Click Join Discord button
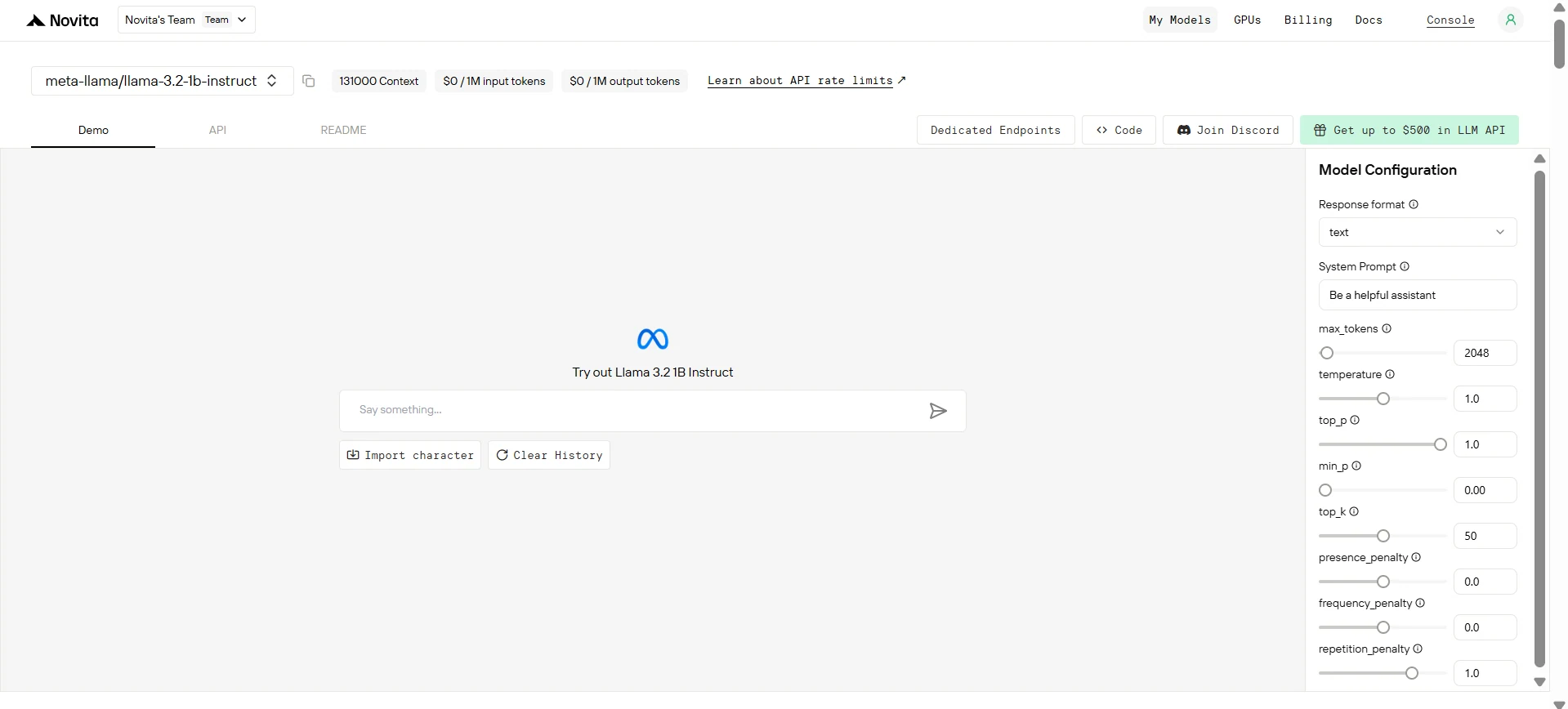The image size is (1568, 709). [x=1228, y=130]
